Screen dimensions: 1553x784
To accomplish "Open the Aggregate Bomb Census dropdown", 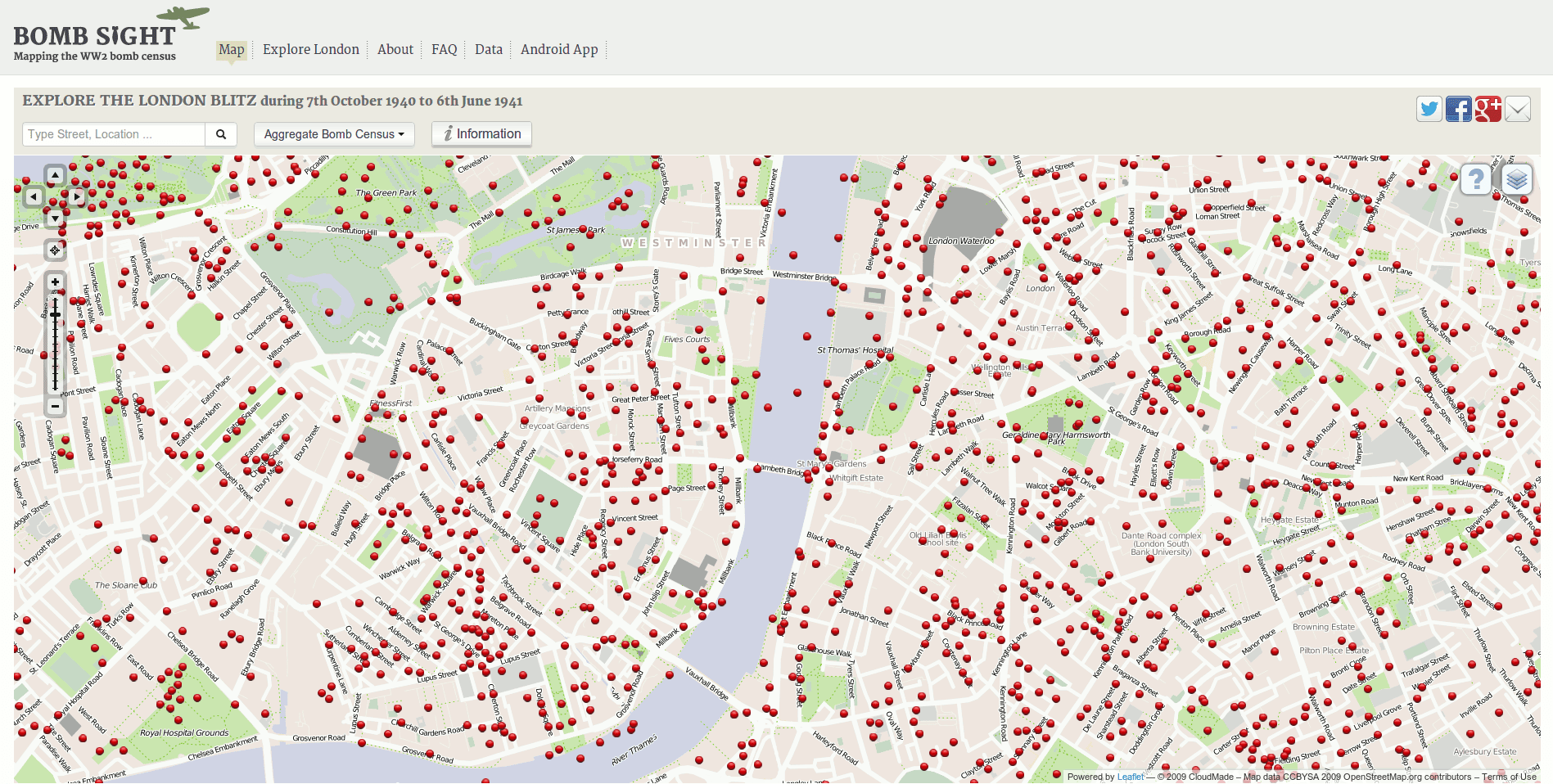I will [334, 134].
